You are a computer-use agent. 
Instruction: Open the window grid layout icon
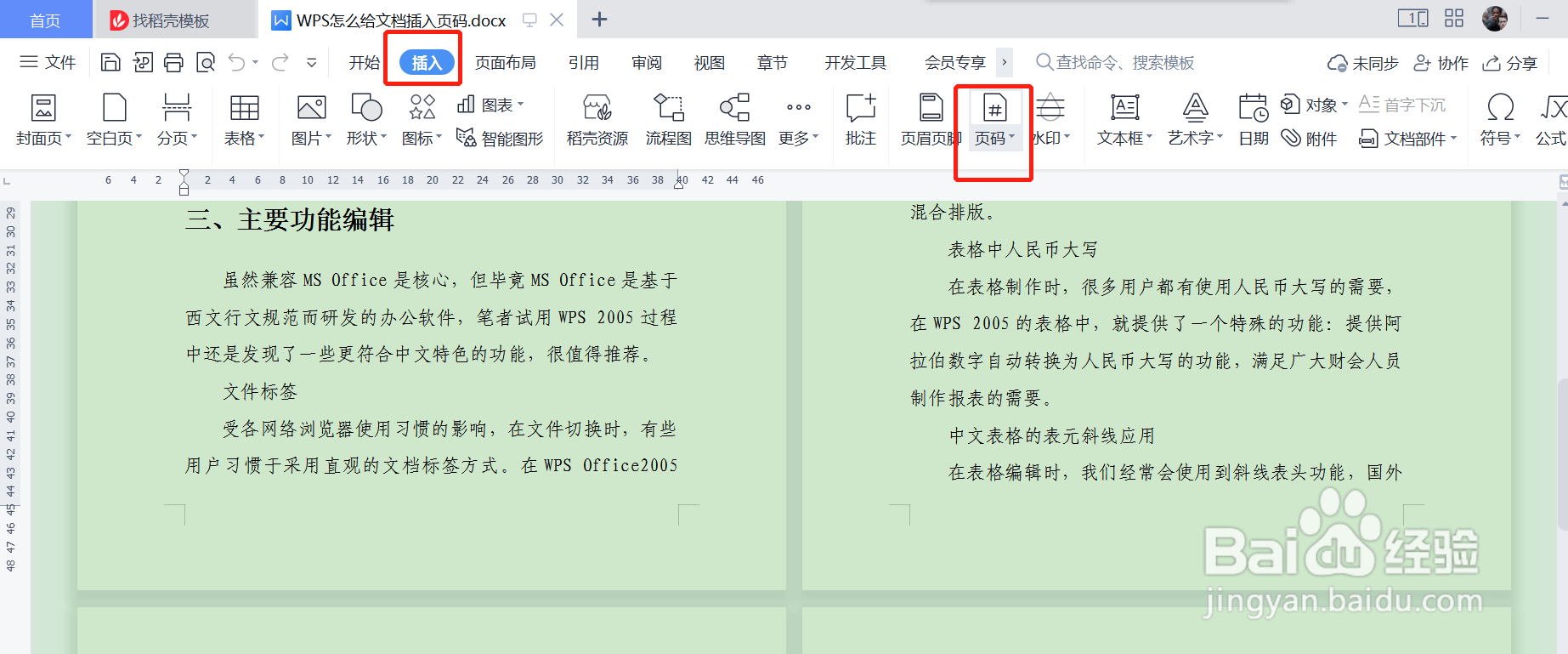1454,18
